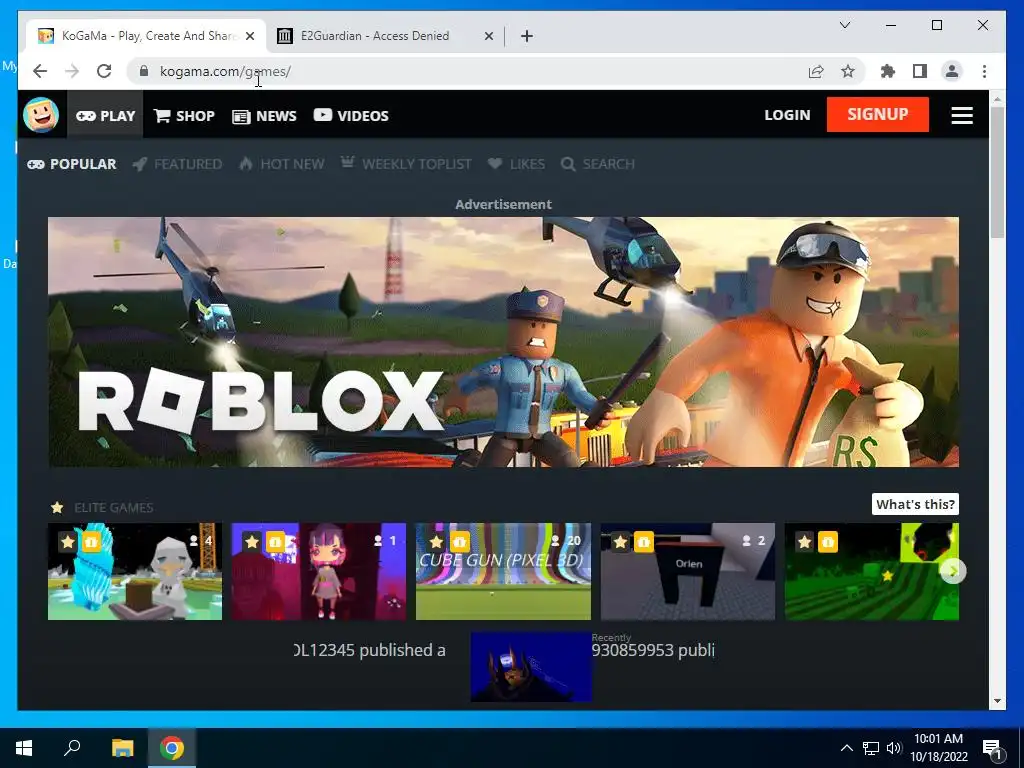1024x768 pixels.
Task: Click the What's this? button
Action: pos(915,504)
